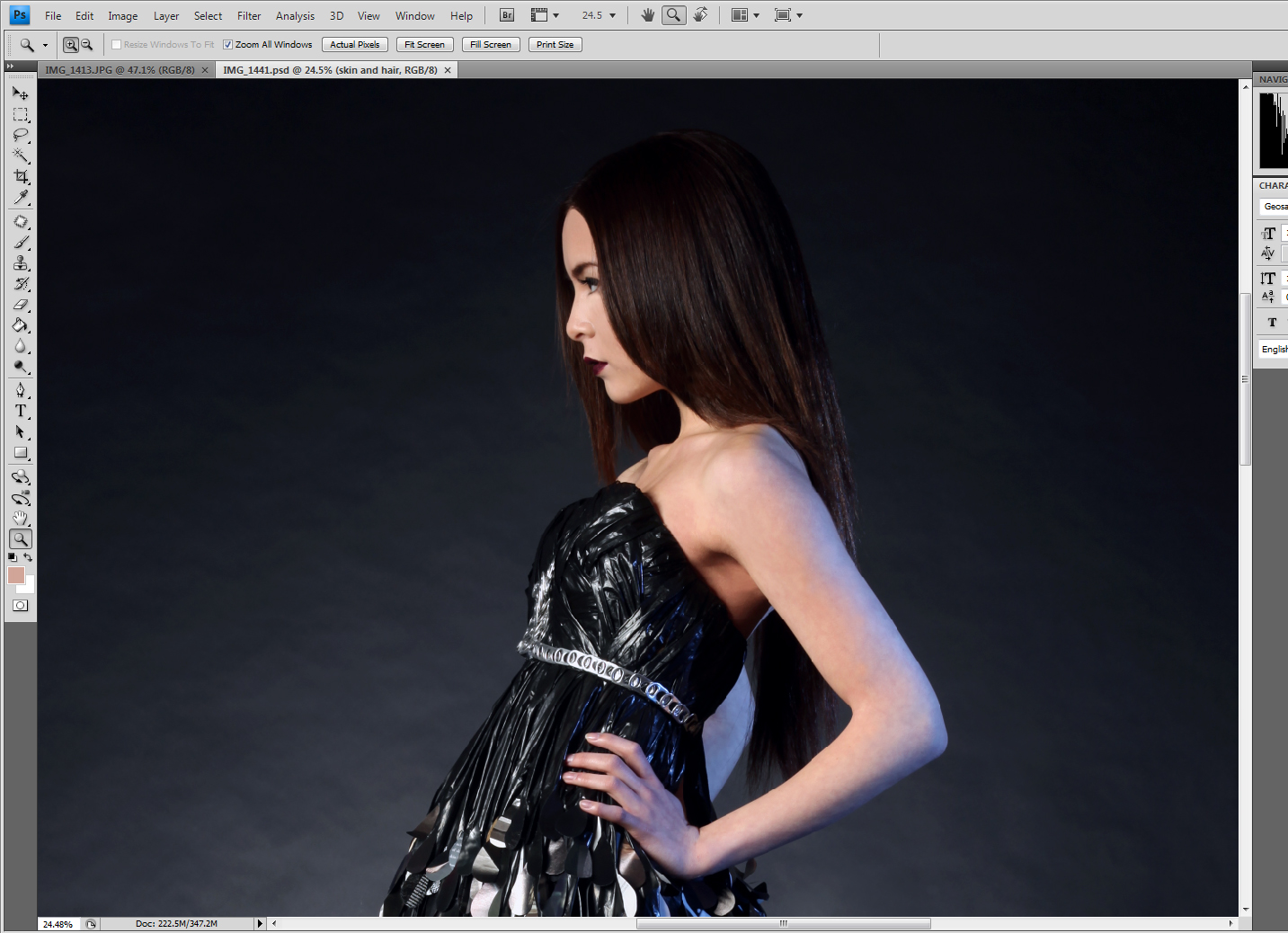Select the Rectangle shape tool
The width and height of the screenshot is (1288, 933).
click(x=20, y=453)
